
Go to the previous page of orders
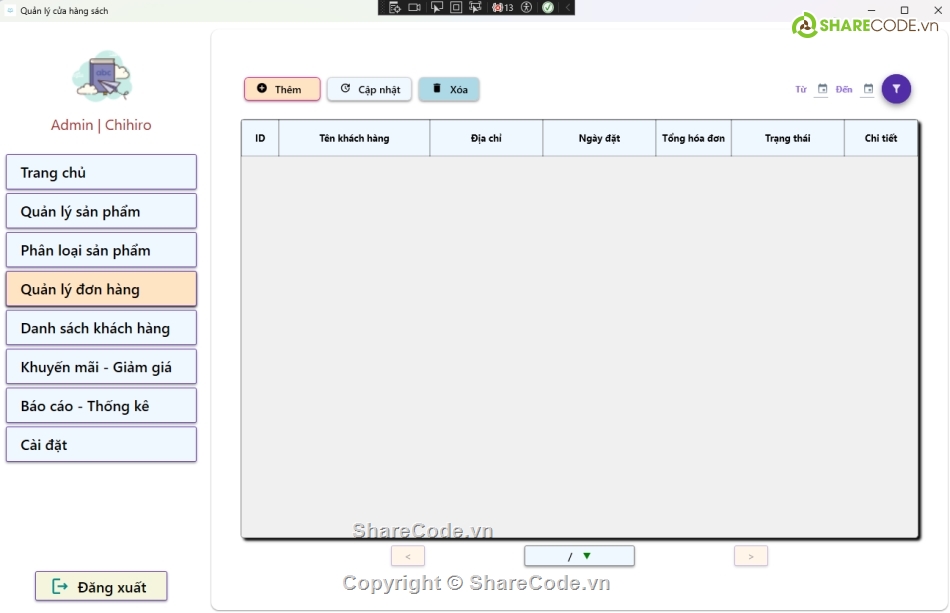[408, 556]
